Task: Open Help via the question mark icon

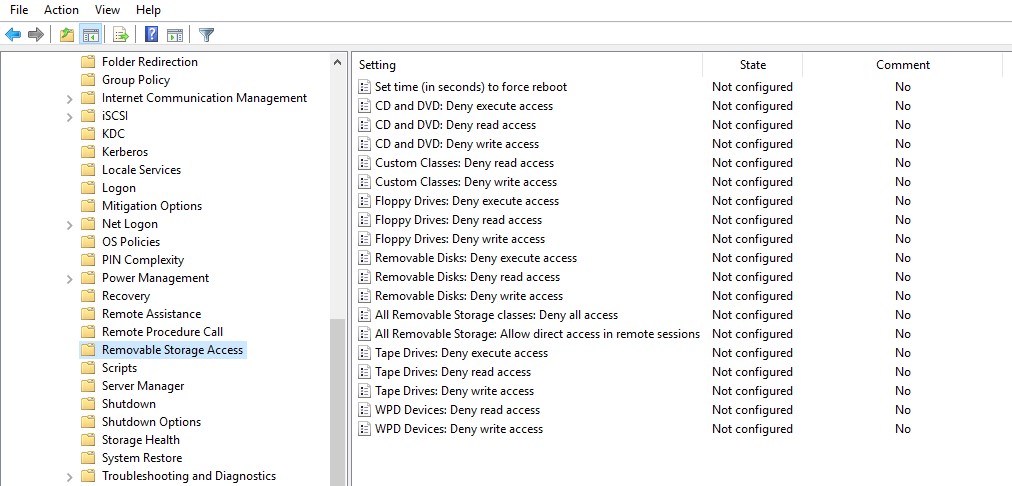Action: click(x=151, y=35)
